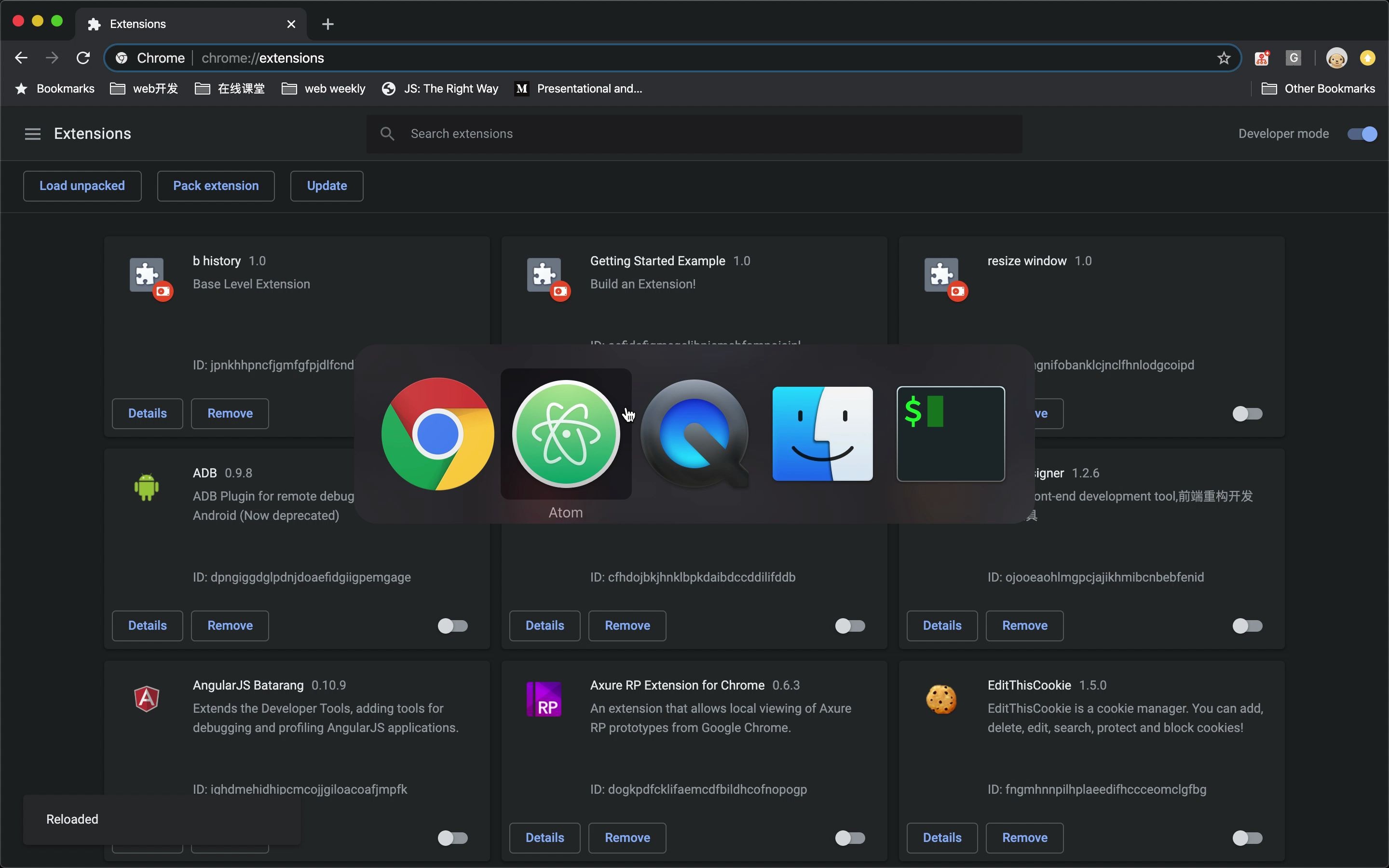This screenshot has height=868, width=1389.
Task: Select the Terminal app icon
Action: click(951, 434)
